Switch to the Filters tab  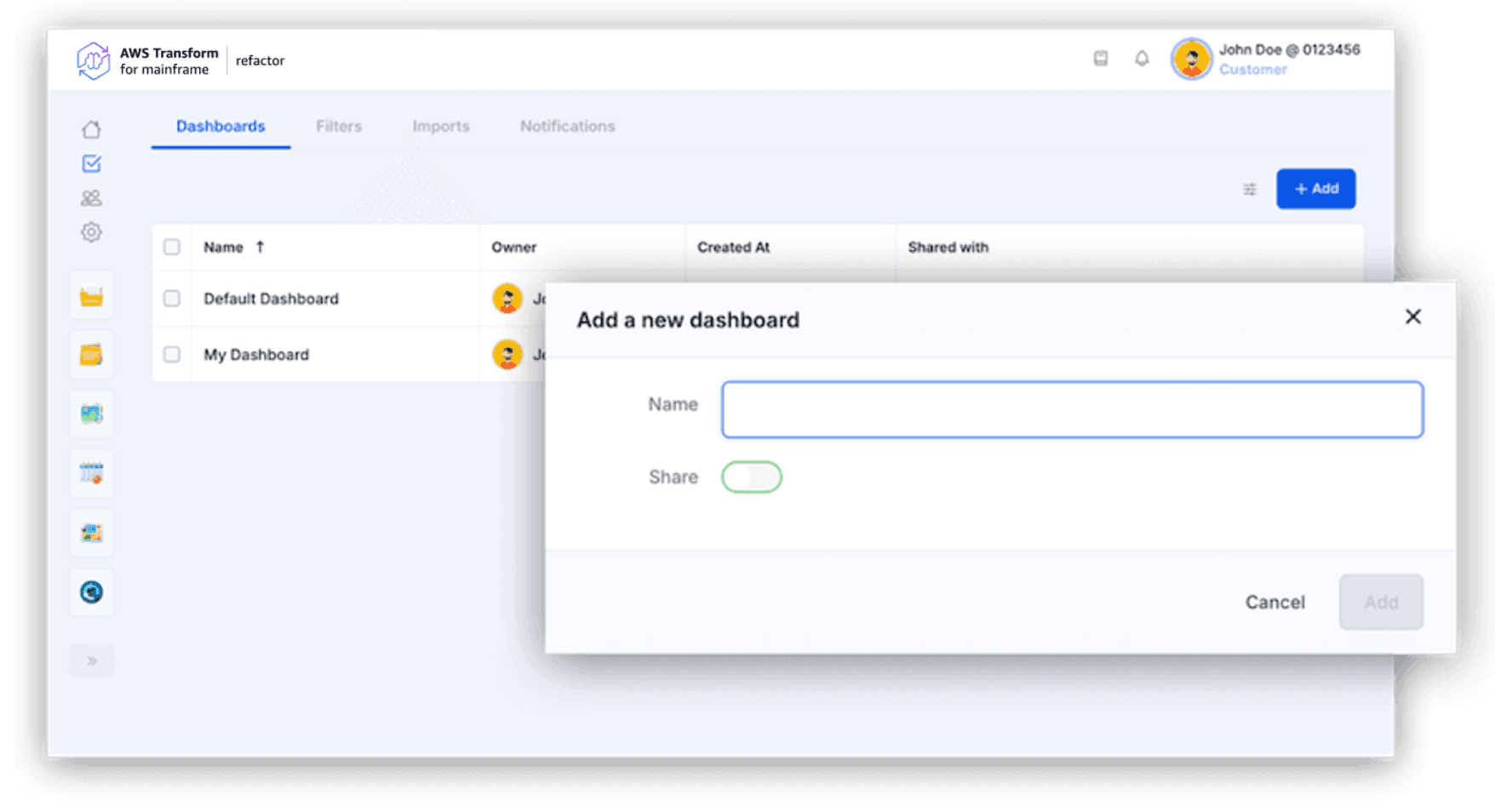point(339,126)
